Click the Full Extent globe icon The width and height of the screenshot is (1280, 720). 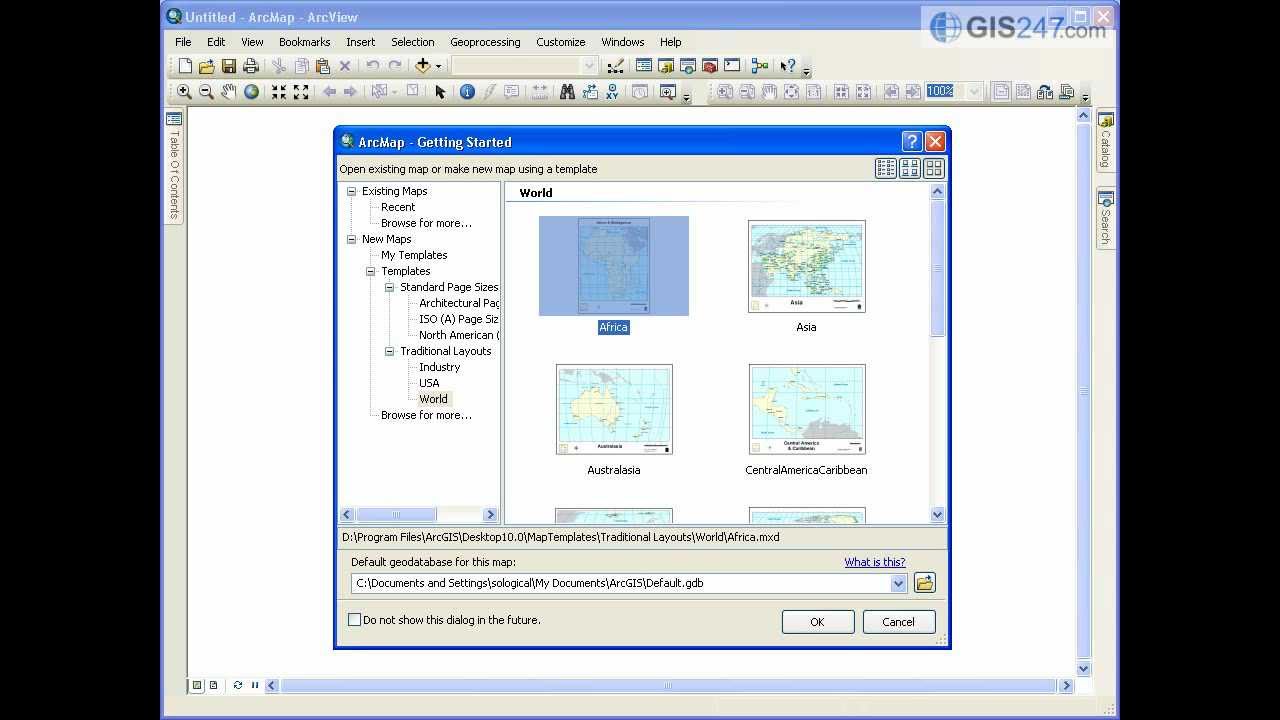[x=251, y=92]
